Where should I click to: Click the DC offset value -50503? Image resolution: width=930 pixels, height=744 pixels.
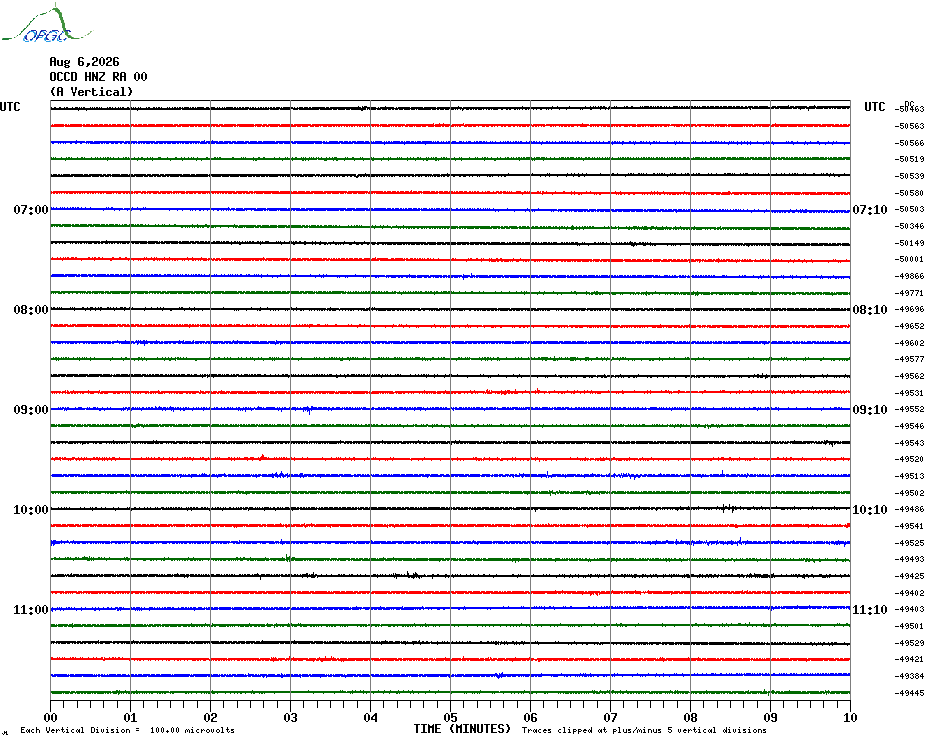[x=909, y=209]
